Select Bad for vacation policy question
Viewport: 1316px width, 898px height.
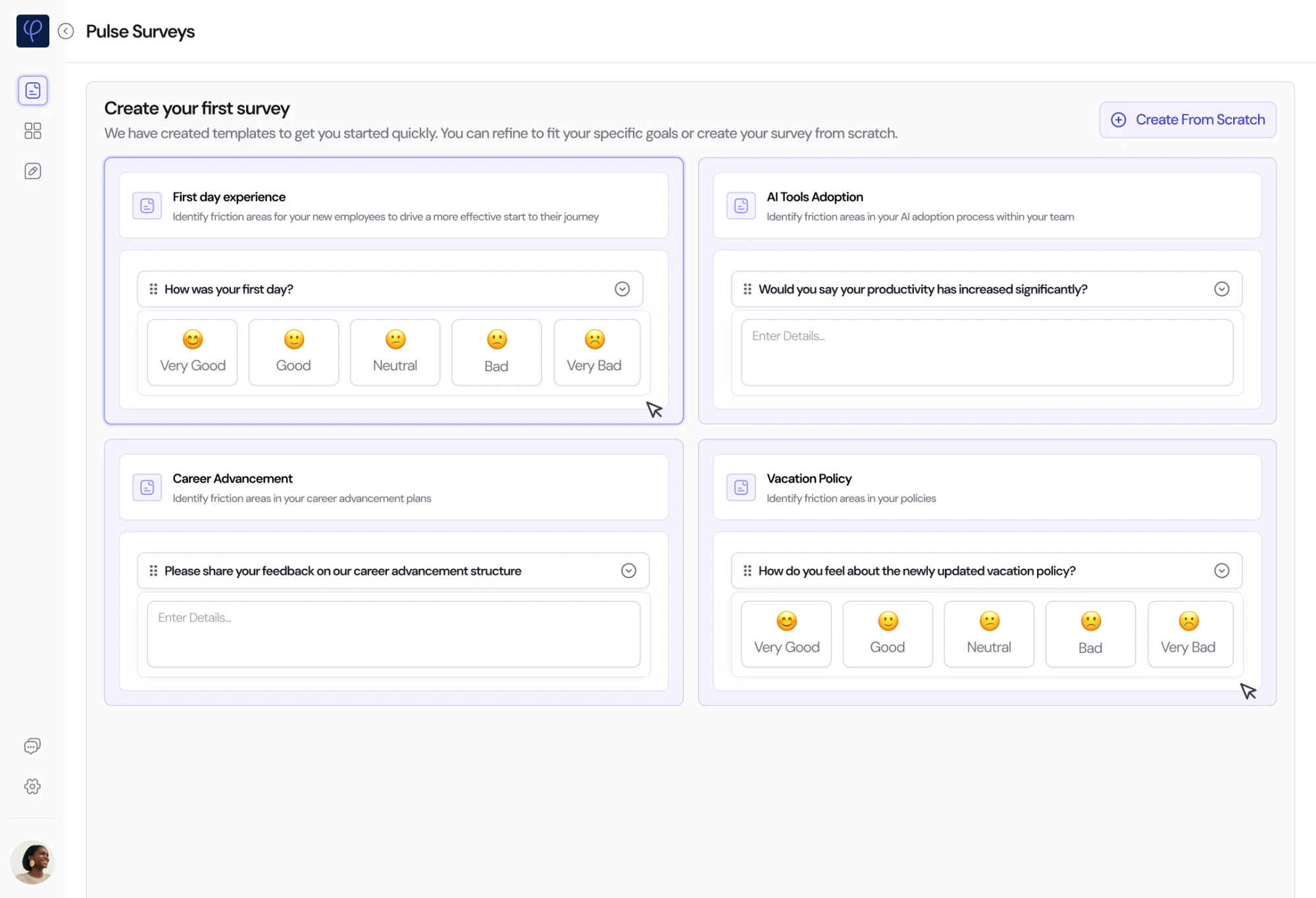pos(1090,634)
